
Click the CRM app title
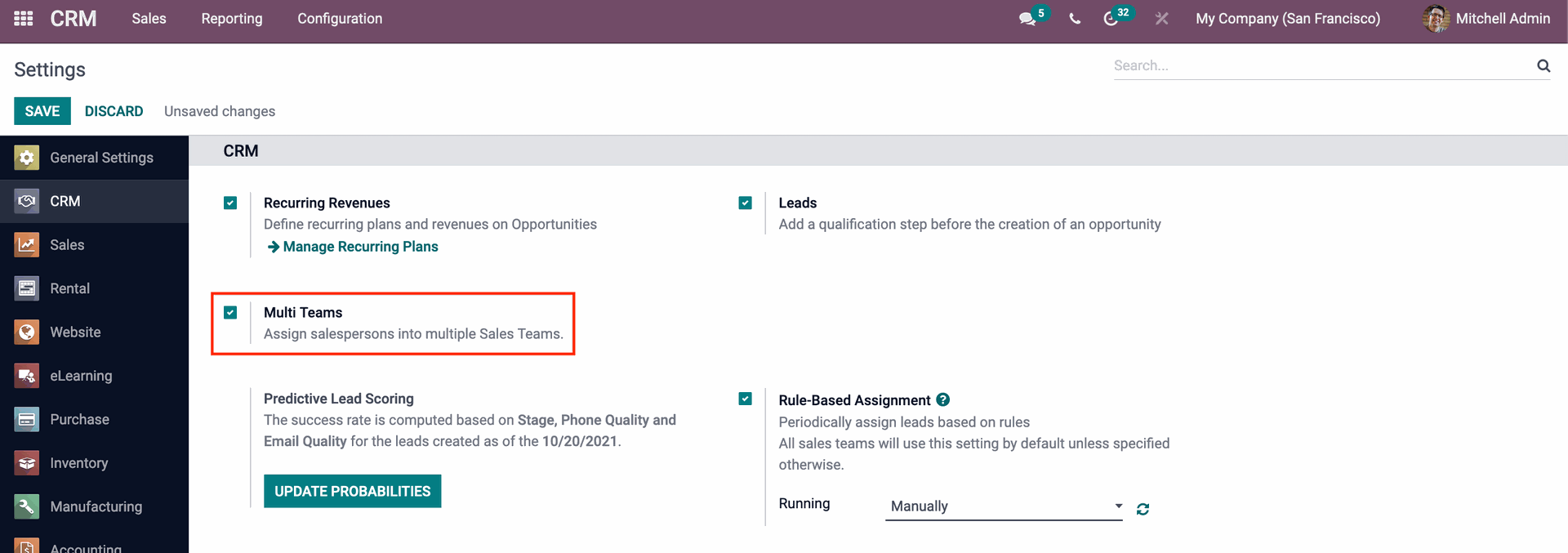pyautogui.click(x=73, y=18)
